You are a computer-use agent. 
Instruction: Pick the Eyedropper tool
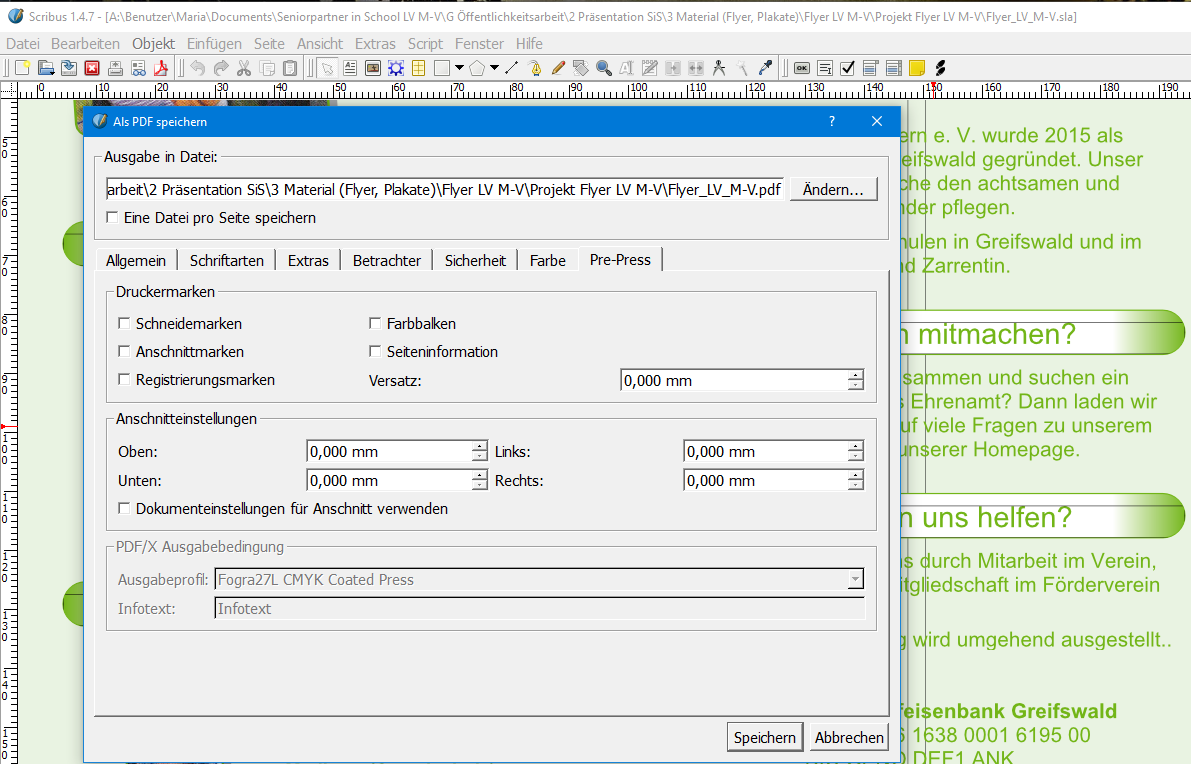pyautogui.click(x=765, y=68)
